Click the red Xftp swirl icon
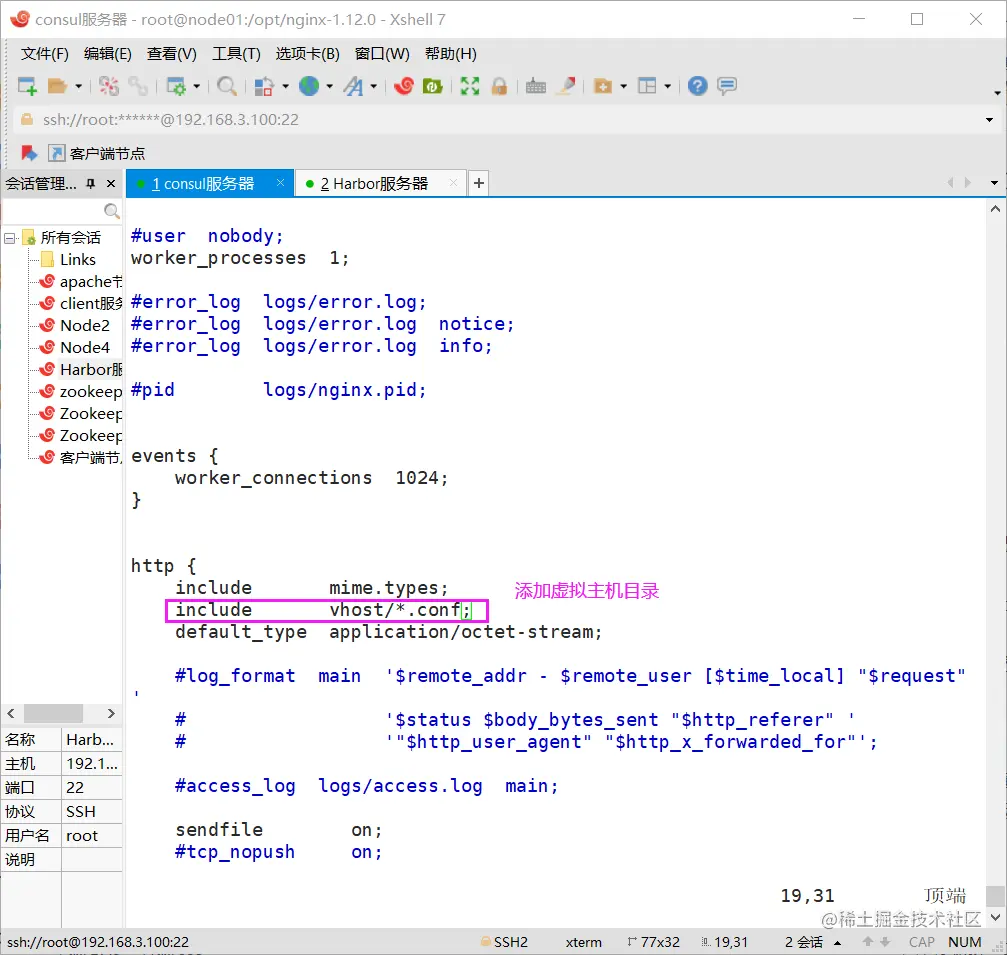1007x955 pixels. (x=404, y=87)
